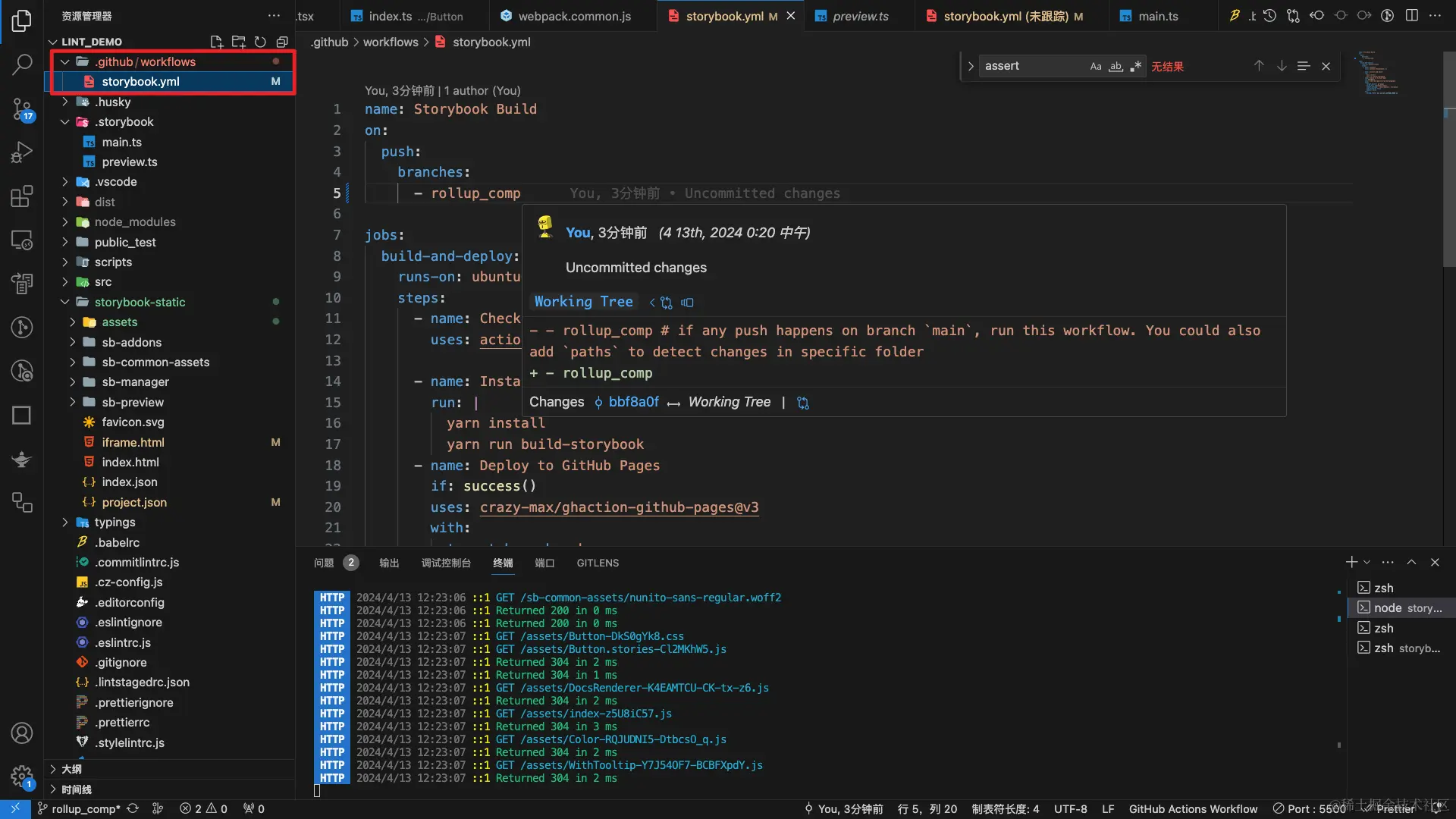Toggle match whole word in find widget
Viewport: 1456px width, 819px height.
1115,66
